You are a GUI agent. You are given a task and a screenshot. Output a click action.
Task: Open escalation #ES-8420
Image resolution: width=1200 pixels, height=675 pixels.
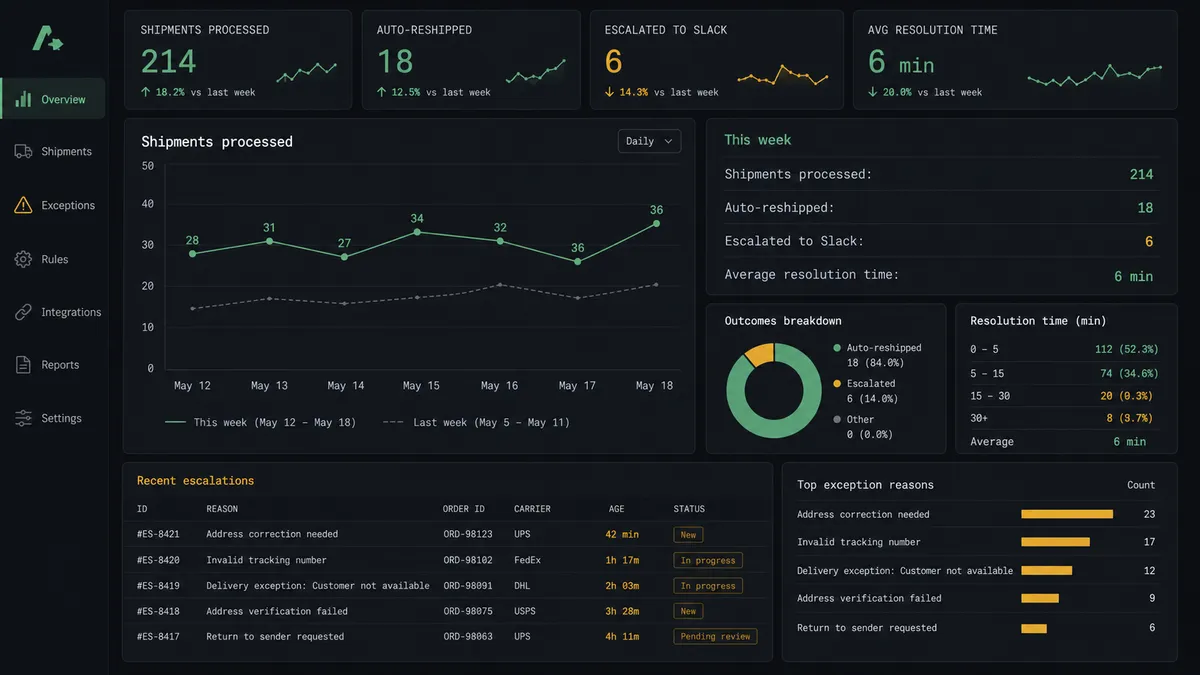coord(158,560)
